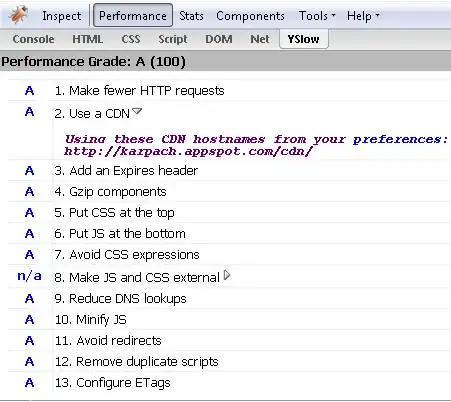
Task: Switch to the Script tab
Action: pos(173,39)
